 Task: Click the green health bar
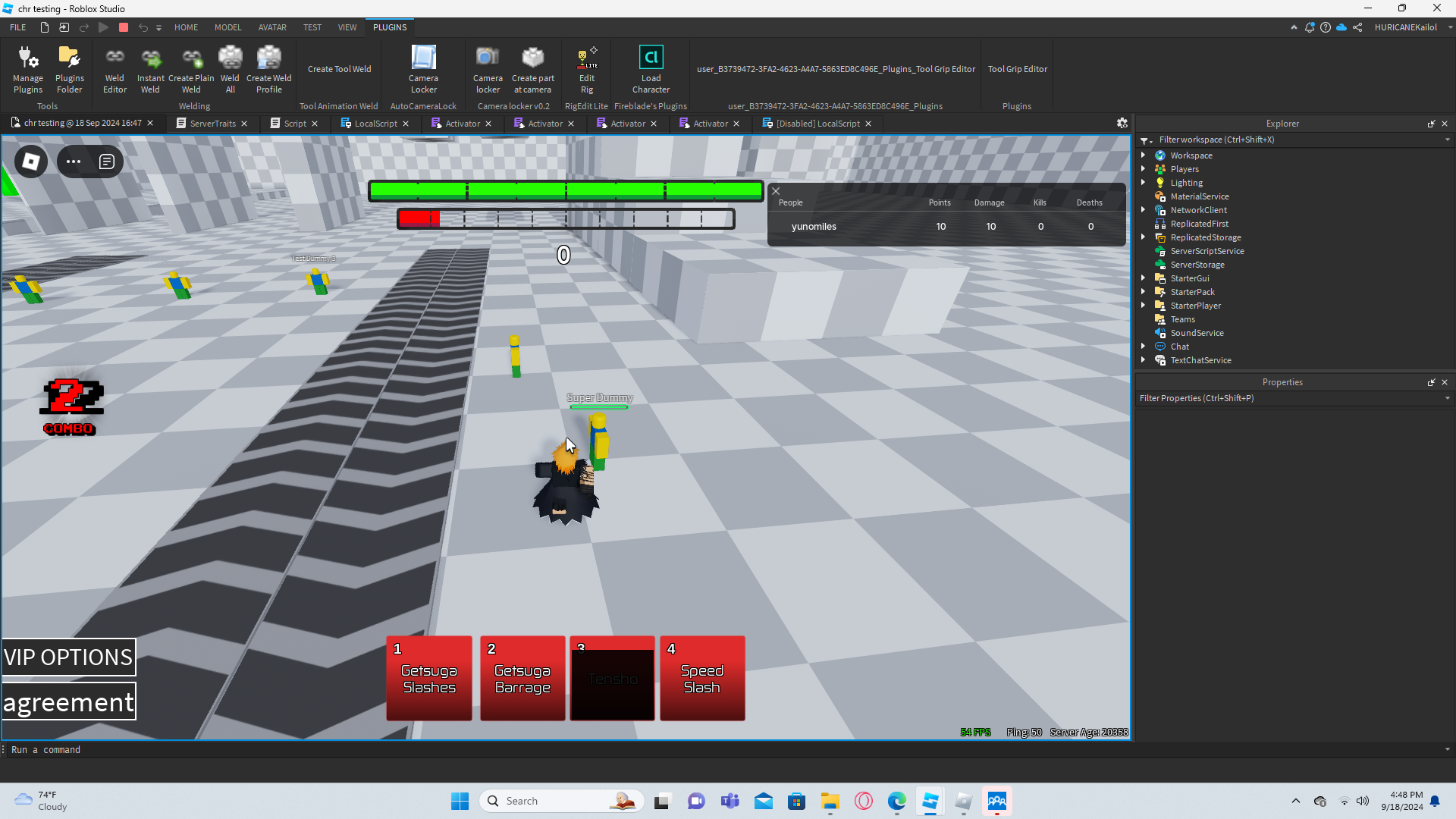(566, 191)
